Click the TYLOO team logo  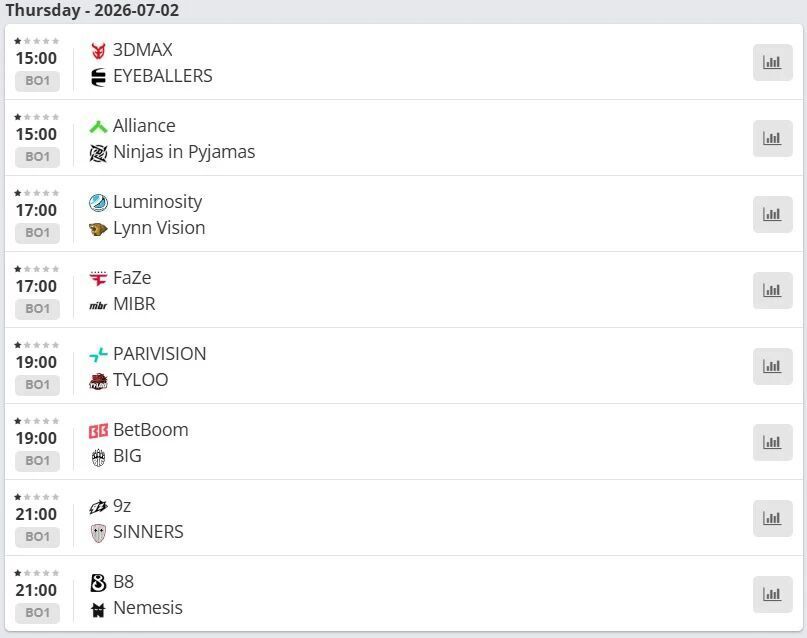coord(98,381)
